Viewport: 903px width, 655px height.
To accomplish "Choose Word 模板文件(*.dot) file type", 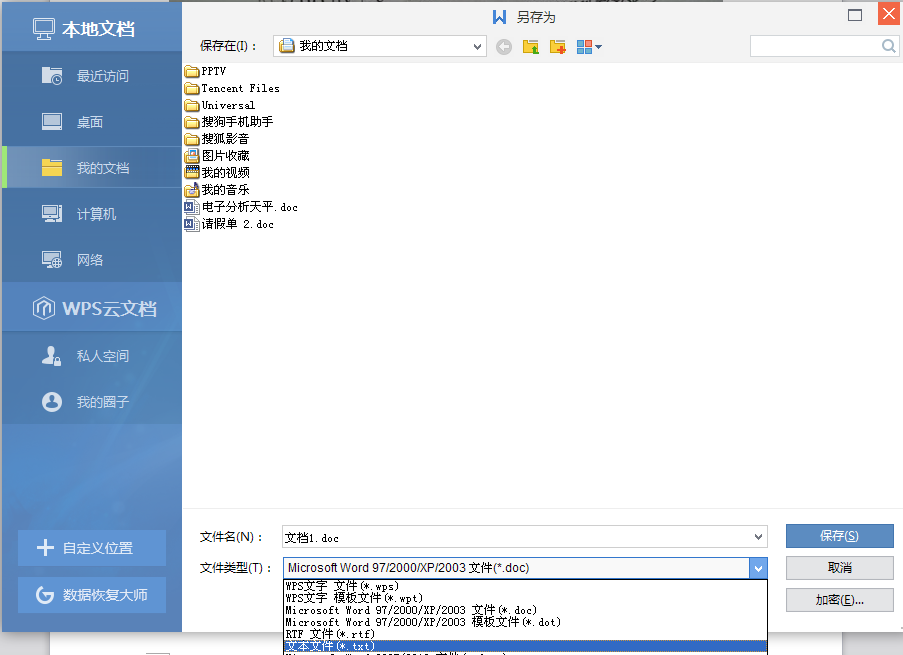I will [525, 622].
